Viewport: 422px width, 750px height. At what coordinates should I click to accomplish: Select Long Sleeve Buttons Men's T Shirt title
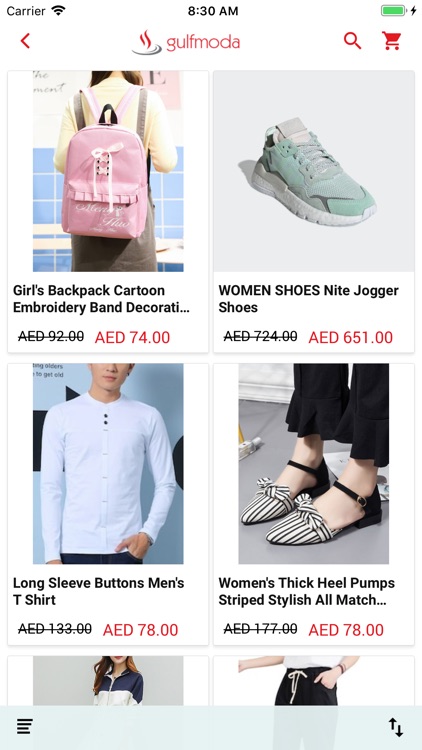99,591
